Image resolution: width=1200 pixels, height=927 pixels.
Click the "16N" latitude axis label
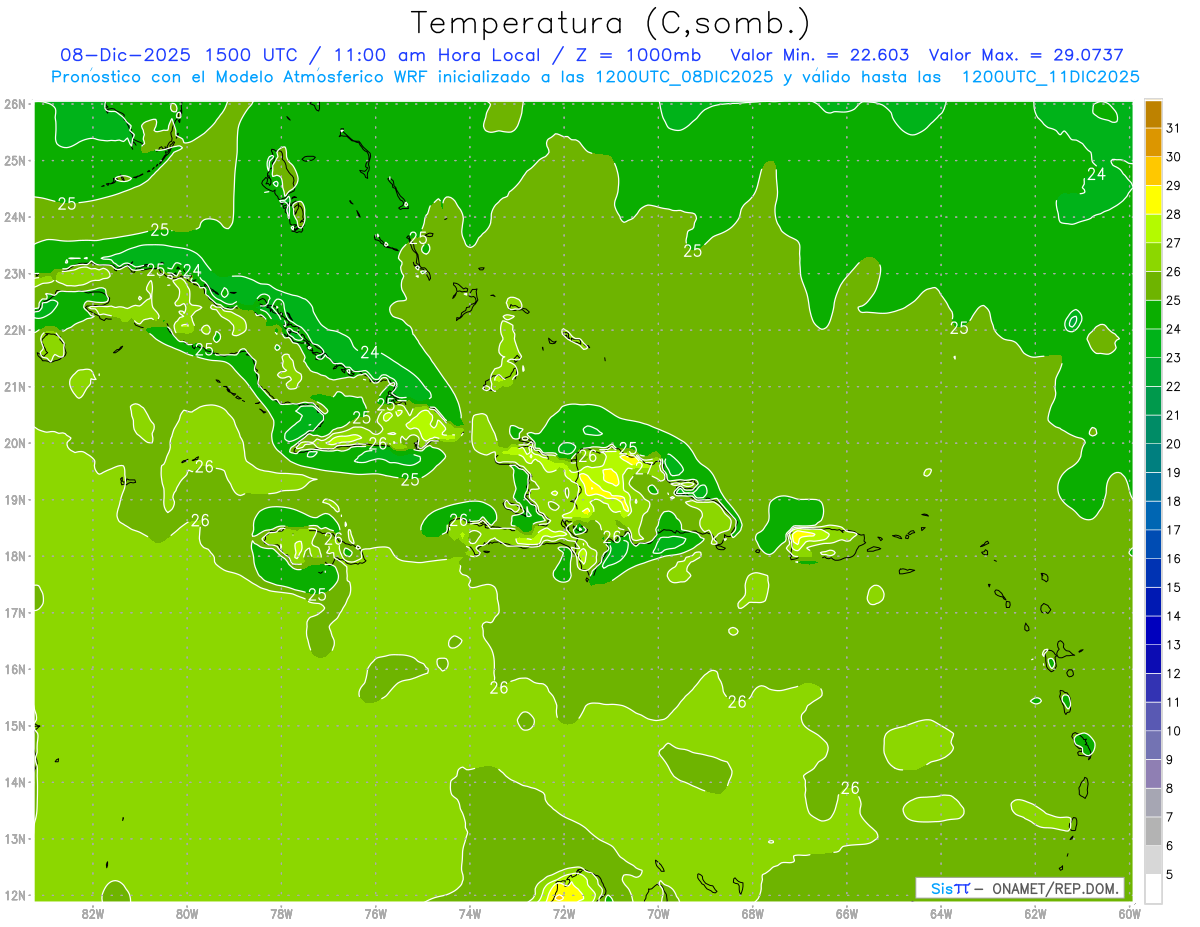click(14, 669)
